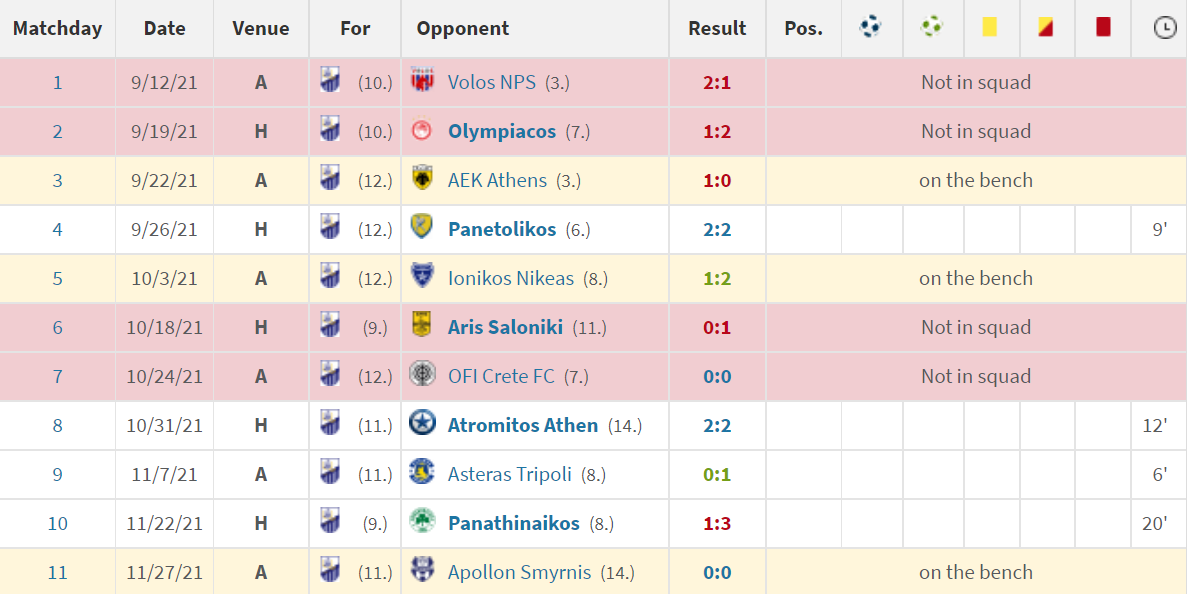Click the red card icon header

point(1103,27)
